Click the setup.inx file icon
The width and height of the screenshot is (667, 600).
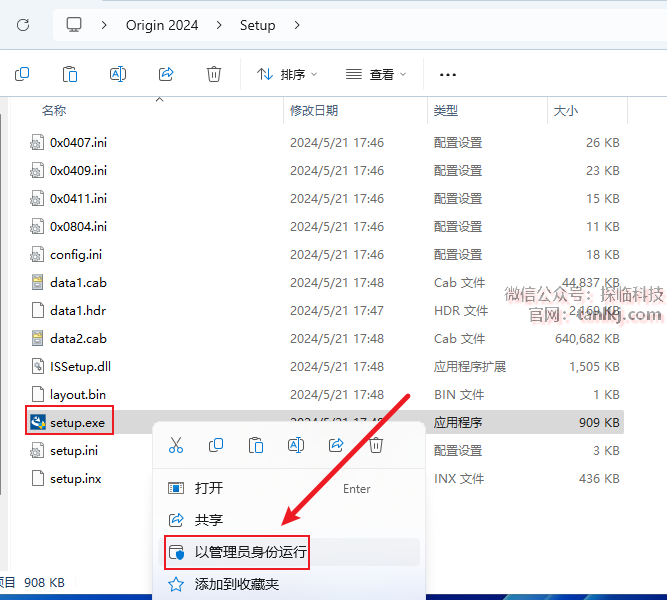click(38, 478)
